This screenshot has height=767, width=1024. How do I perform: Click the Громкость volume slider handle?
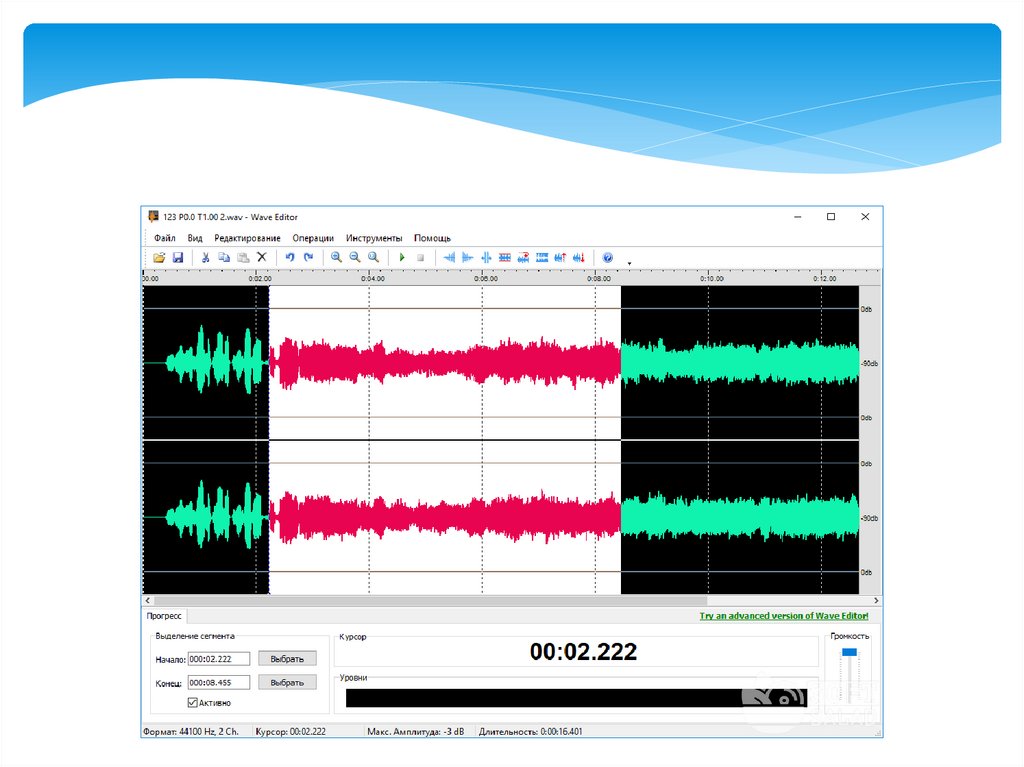click(x=849, y=652)
